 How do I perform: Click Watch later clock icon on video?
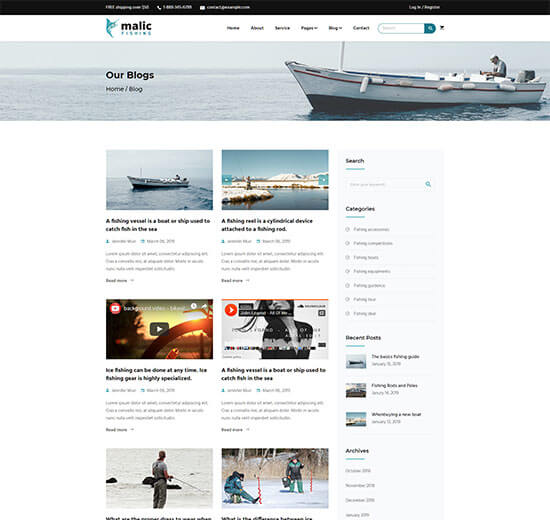[193, 306]
